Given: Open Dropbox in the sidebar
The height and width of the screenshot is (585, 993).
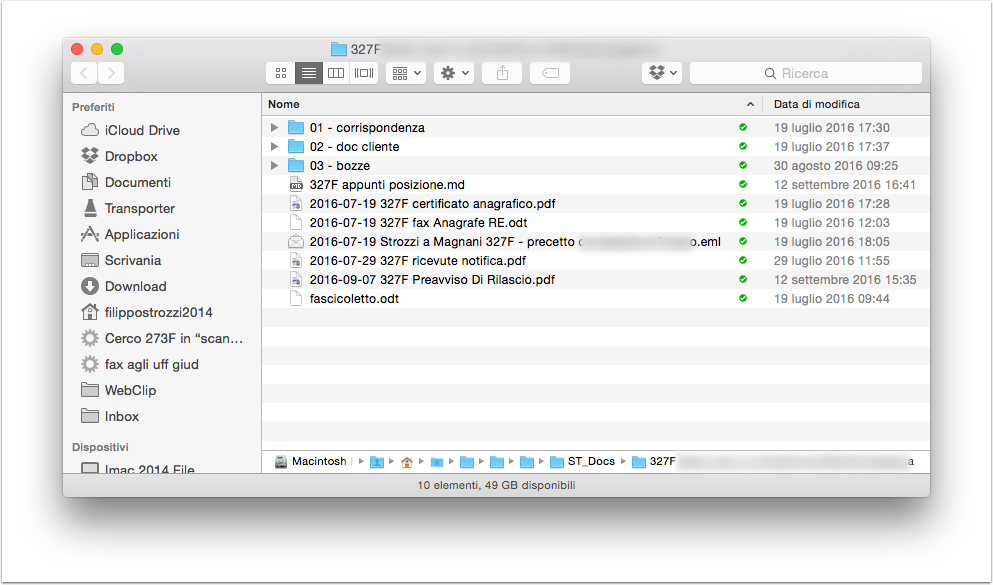Looking at the screenshot, I should [x=120, y=156].
